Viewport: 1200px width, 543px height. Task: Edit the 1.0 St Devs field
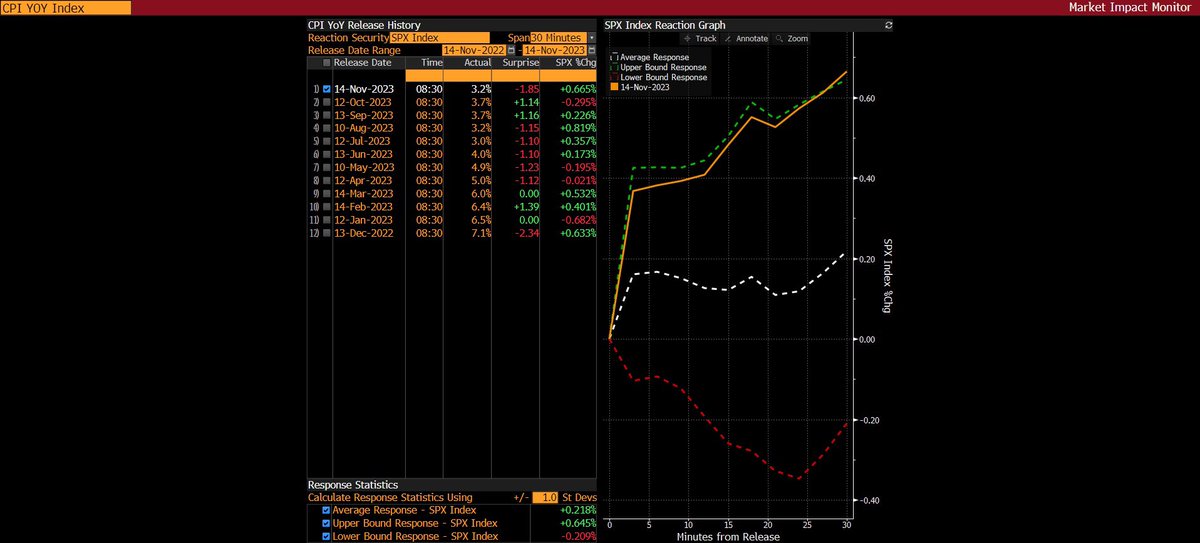544,497
